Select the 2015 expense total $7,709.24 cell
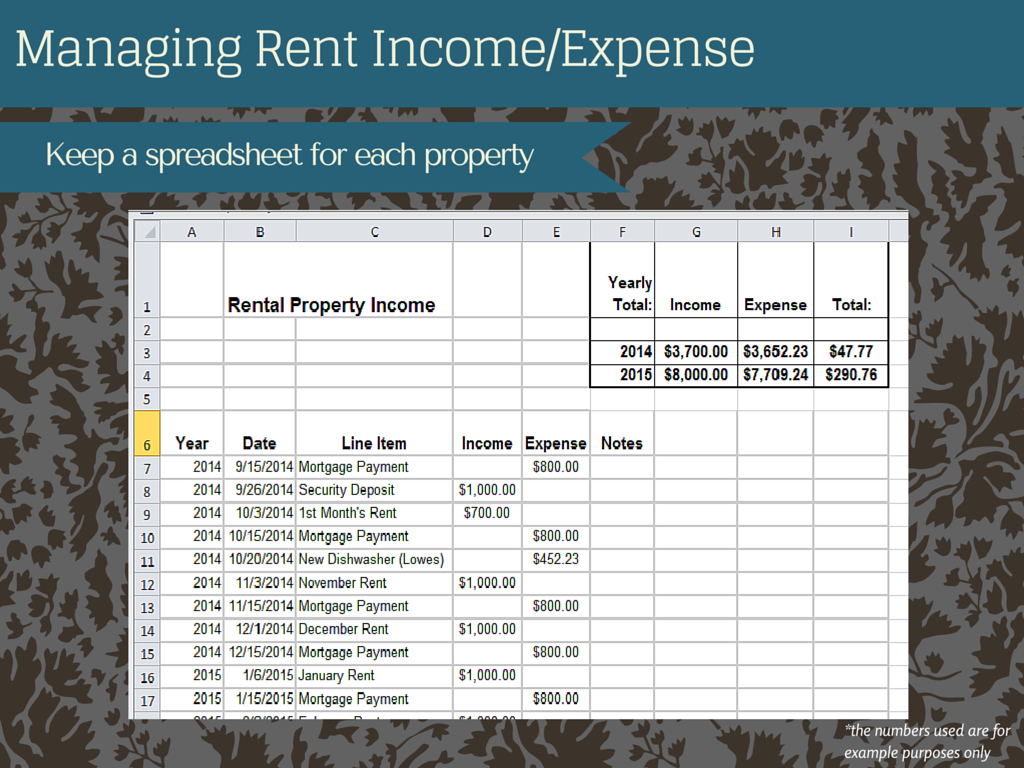1024x768 pixels. tap(775, 375)
